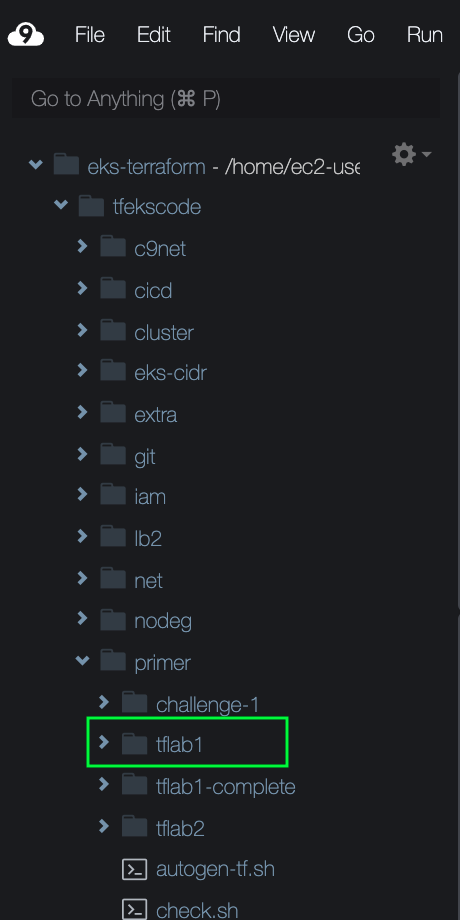This screenshot has height=920, width=460.
Task: Open the View menu
Action: tap(293, 35)
